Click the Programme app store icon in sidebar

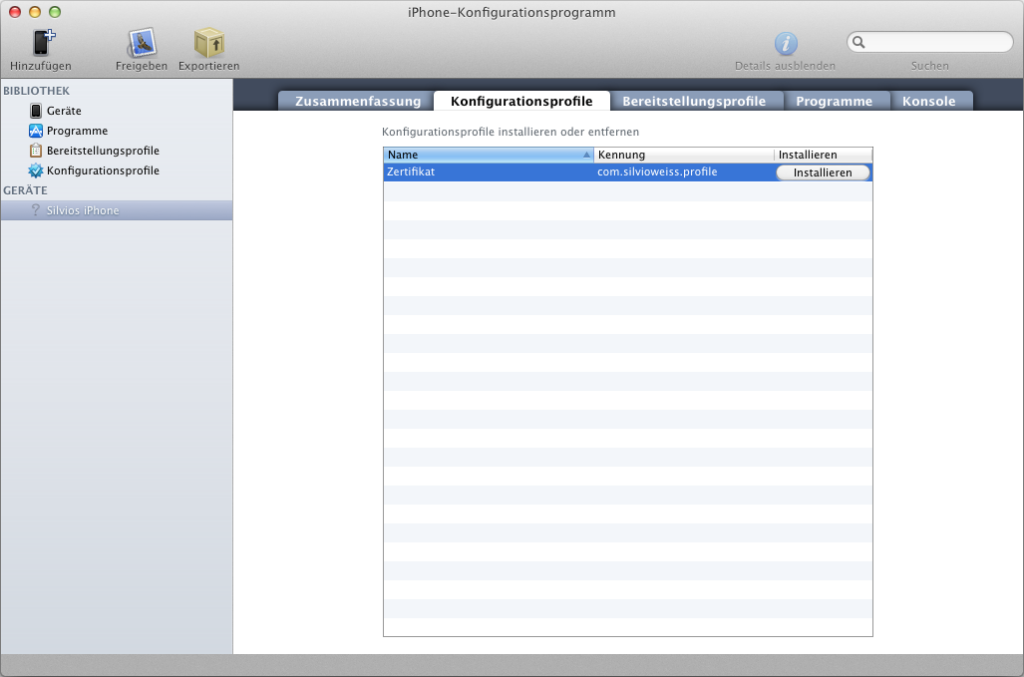click(36, 131)
